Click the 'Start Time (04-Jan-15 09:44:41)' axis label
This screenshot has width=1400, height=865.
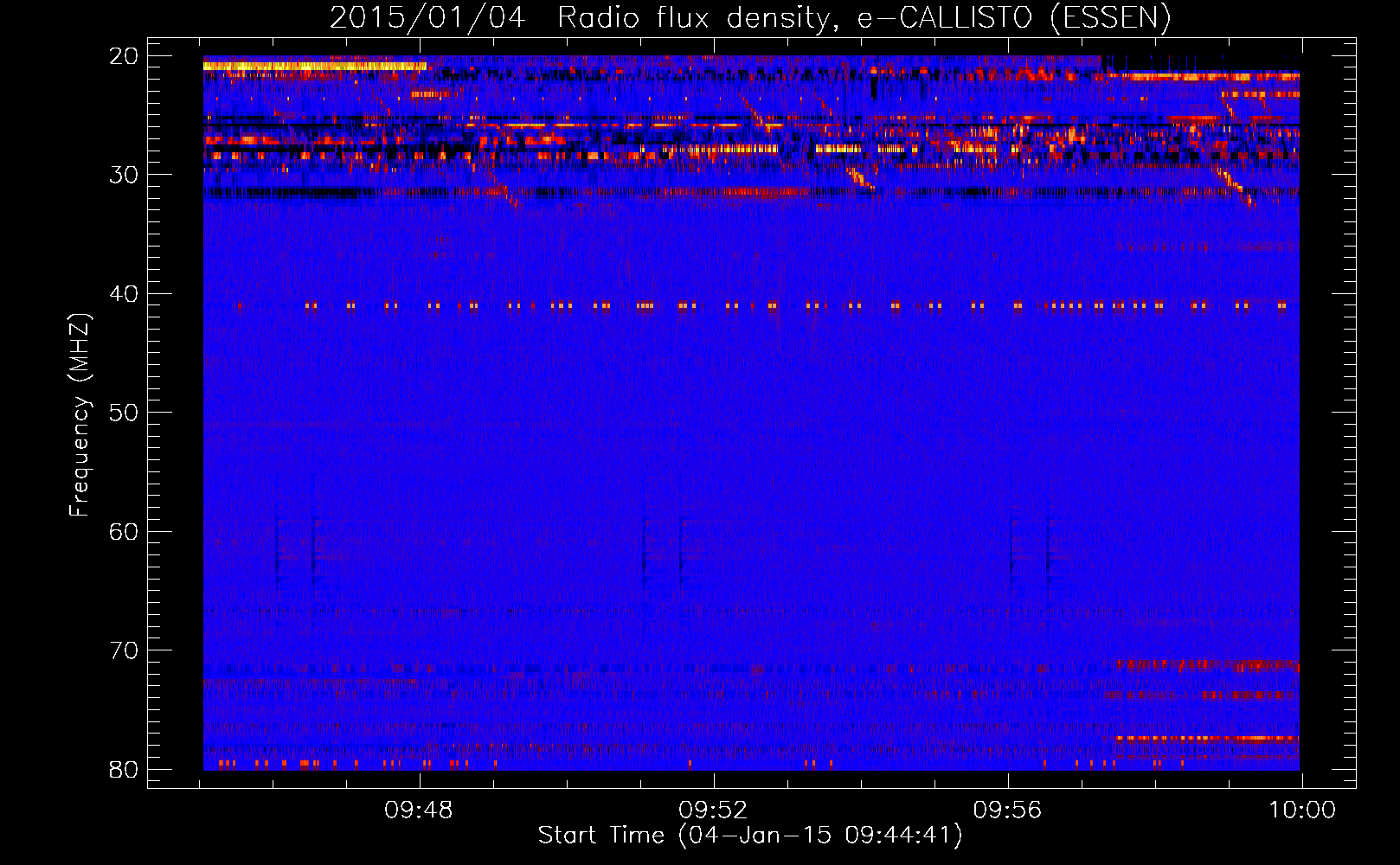tap(750, 836)
